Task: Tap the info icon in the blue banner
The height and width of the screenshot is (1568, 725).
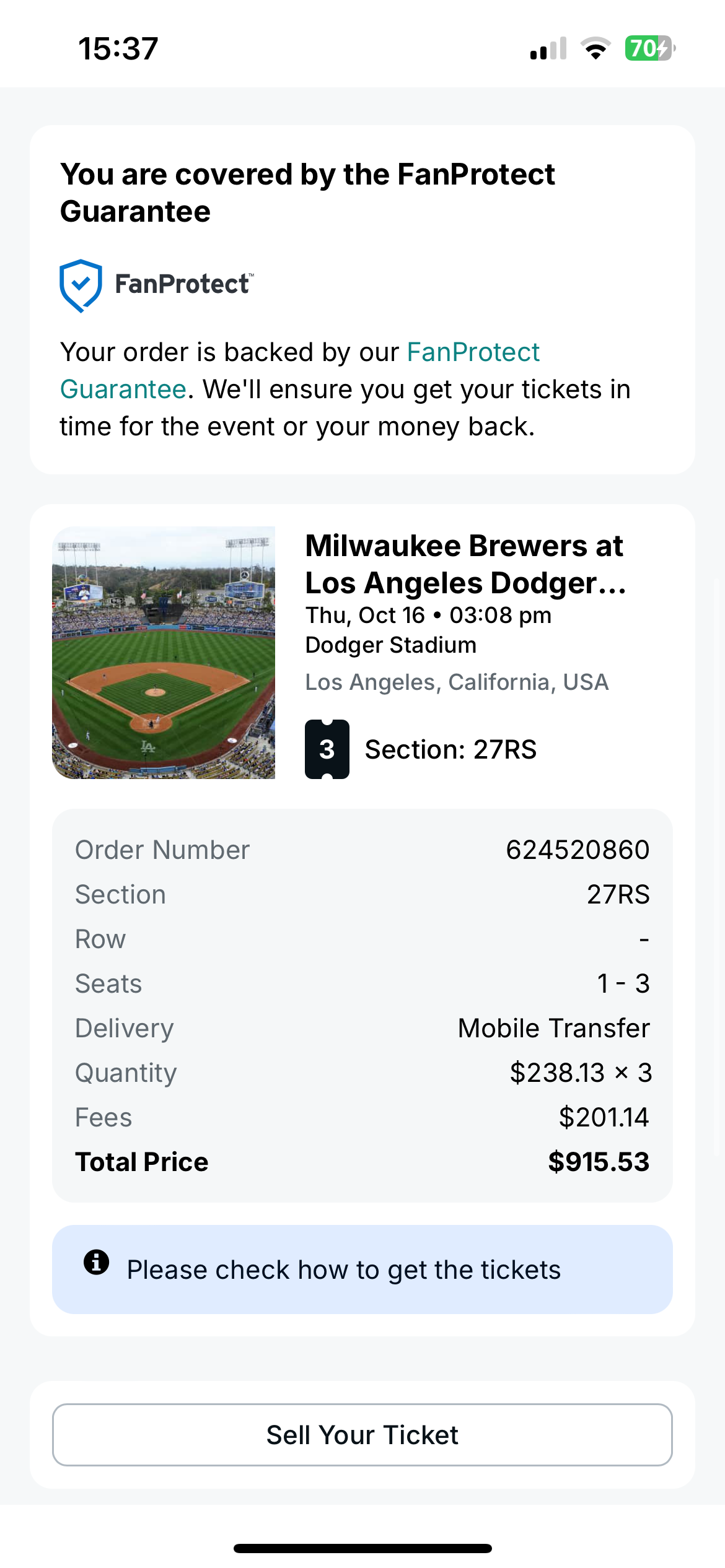Action: point(97,1262)
